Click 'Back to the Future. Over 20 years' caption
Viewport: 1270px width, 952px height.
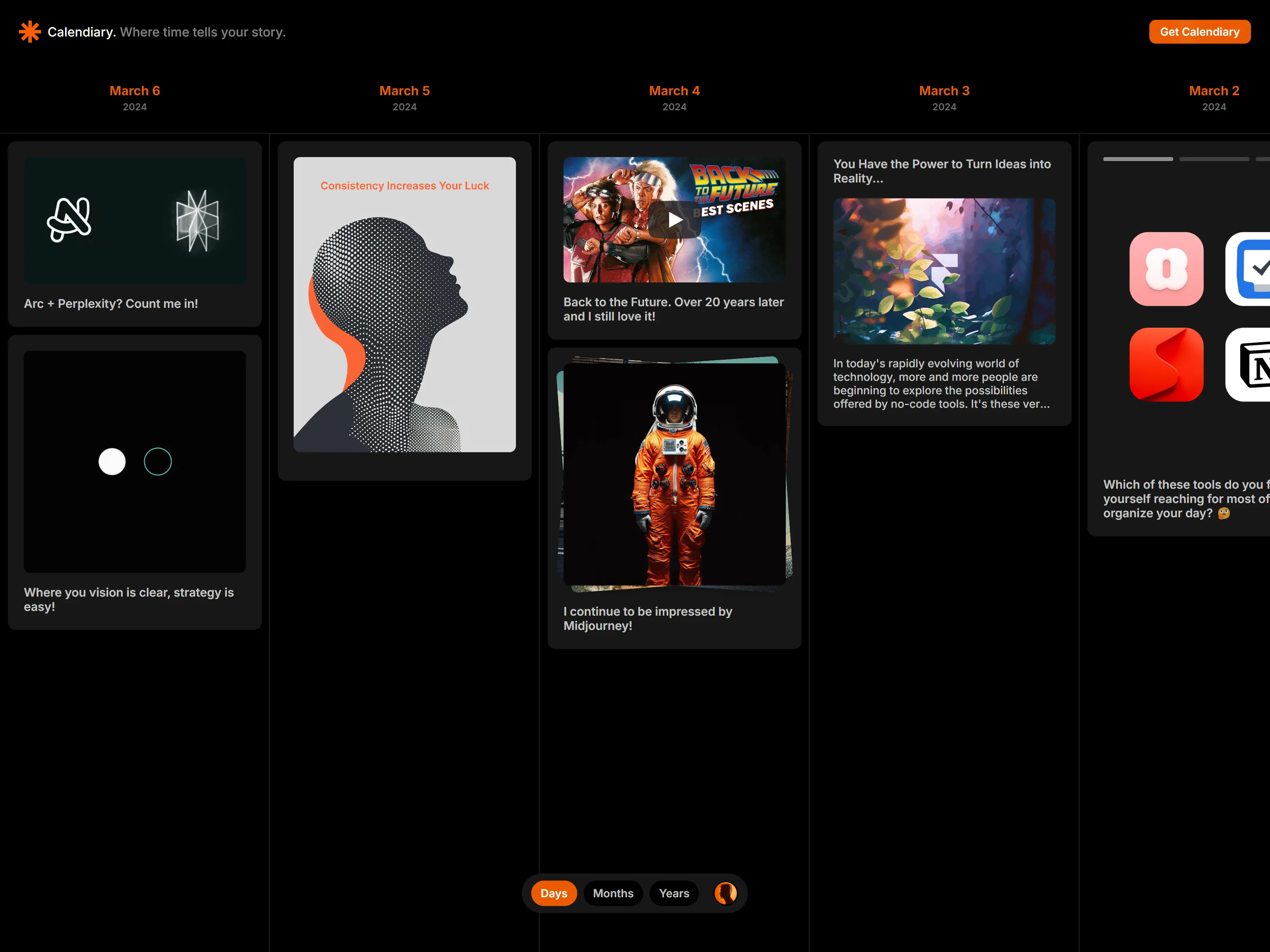coord(673,309)
